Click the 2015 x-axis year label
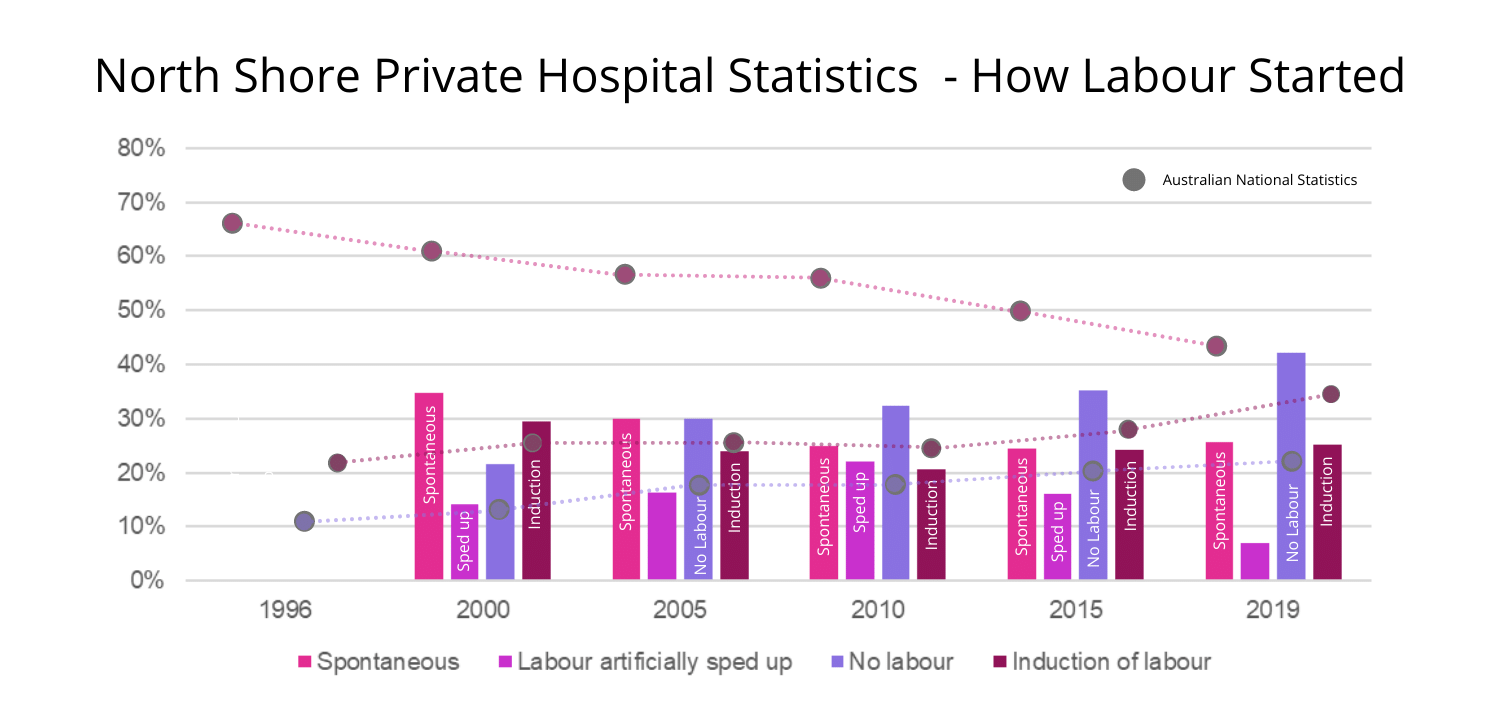 pos(1076,610)
